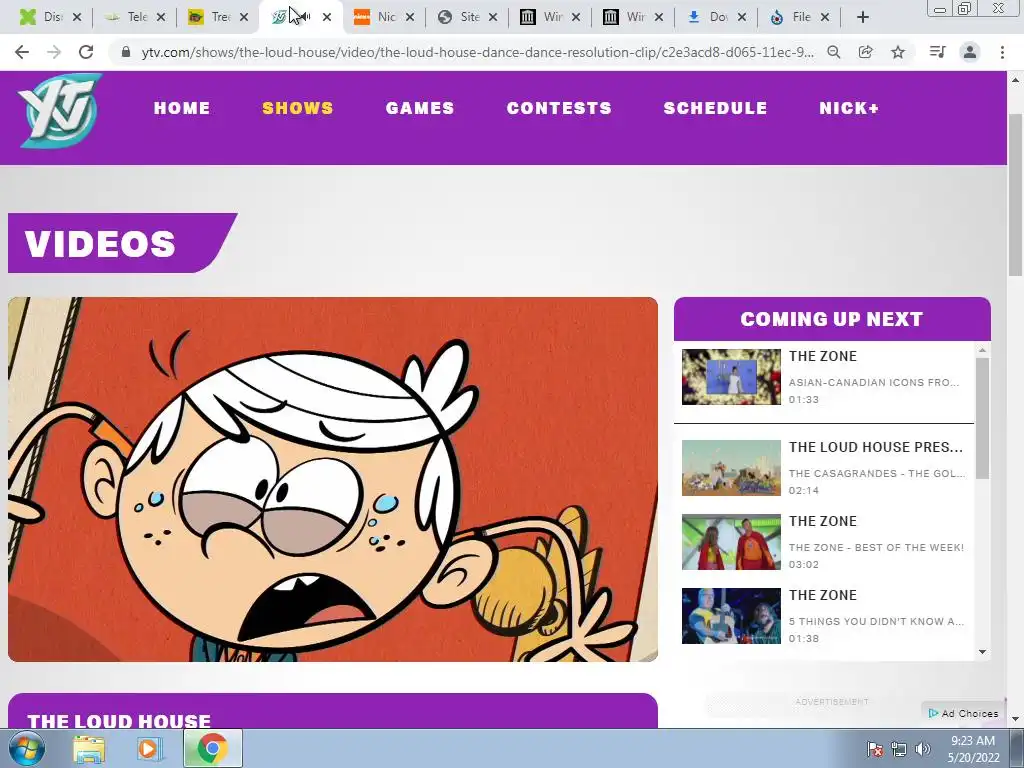Screen dimensions: 1024x768
Task: Click the address bar URL
Action: pos(477,52)
